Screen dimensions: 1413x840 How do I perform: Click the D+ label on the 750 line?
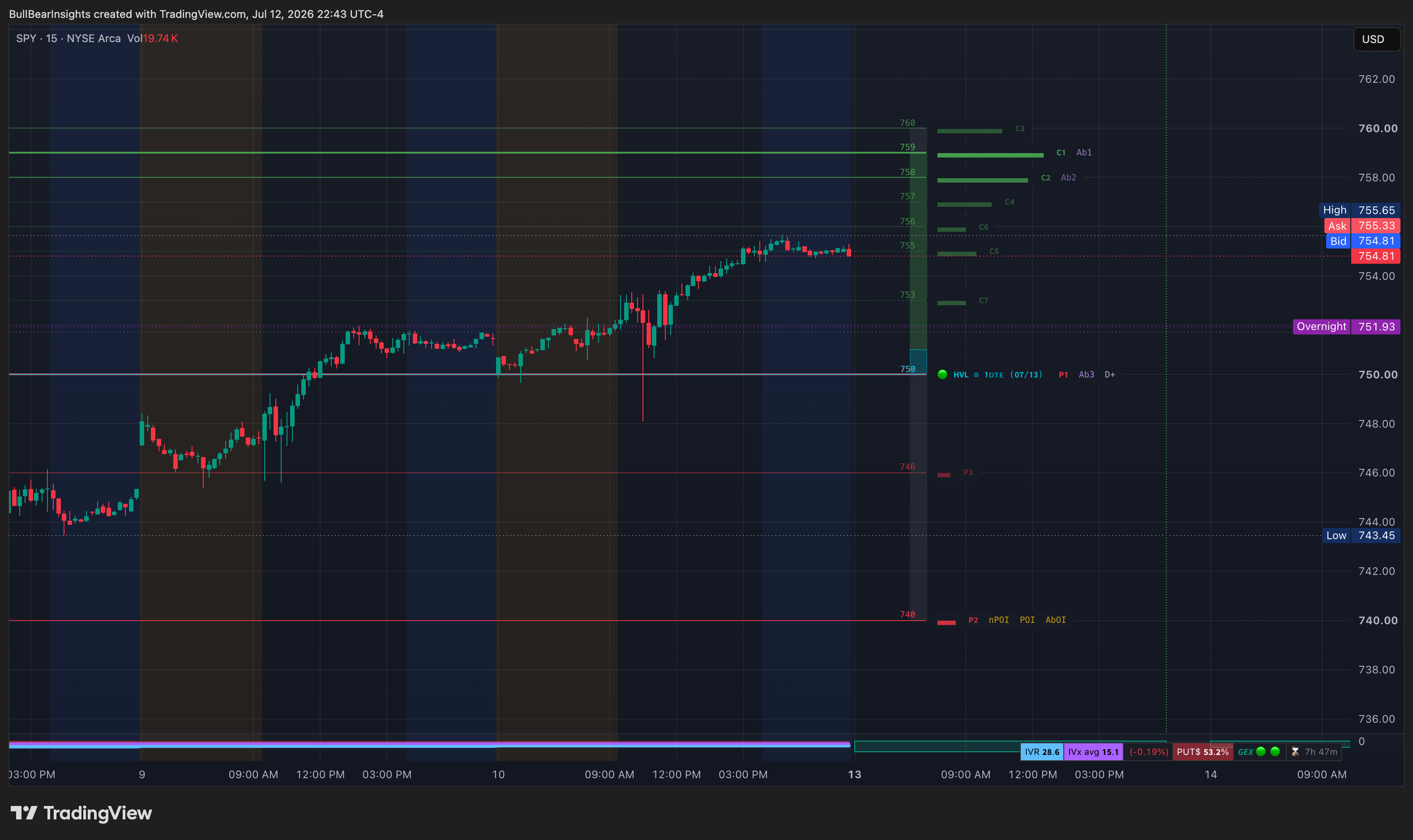[x=1110, y=375]
